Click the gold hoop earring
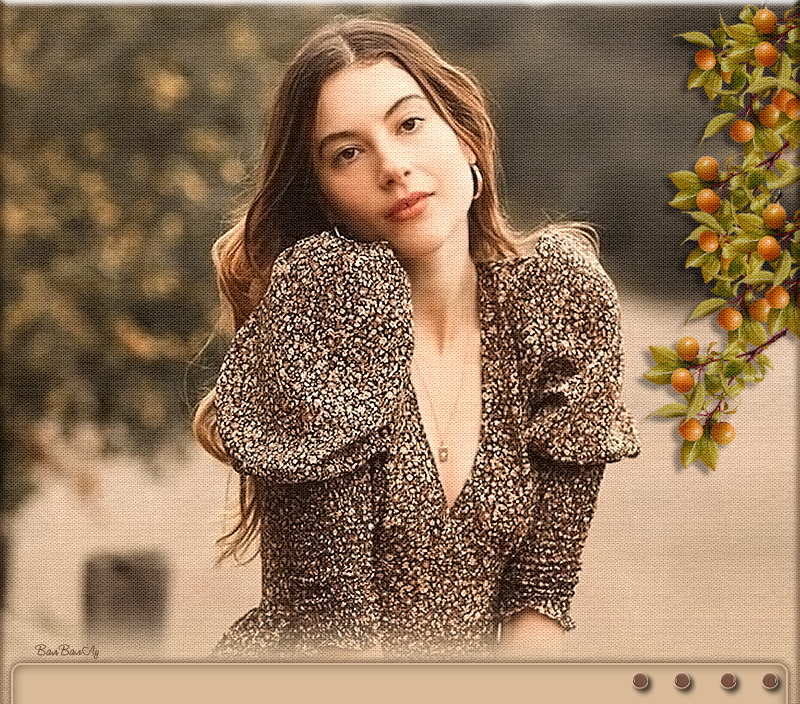This screenshot has width=800, height=704. click(476, 181)
